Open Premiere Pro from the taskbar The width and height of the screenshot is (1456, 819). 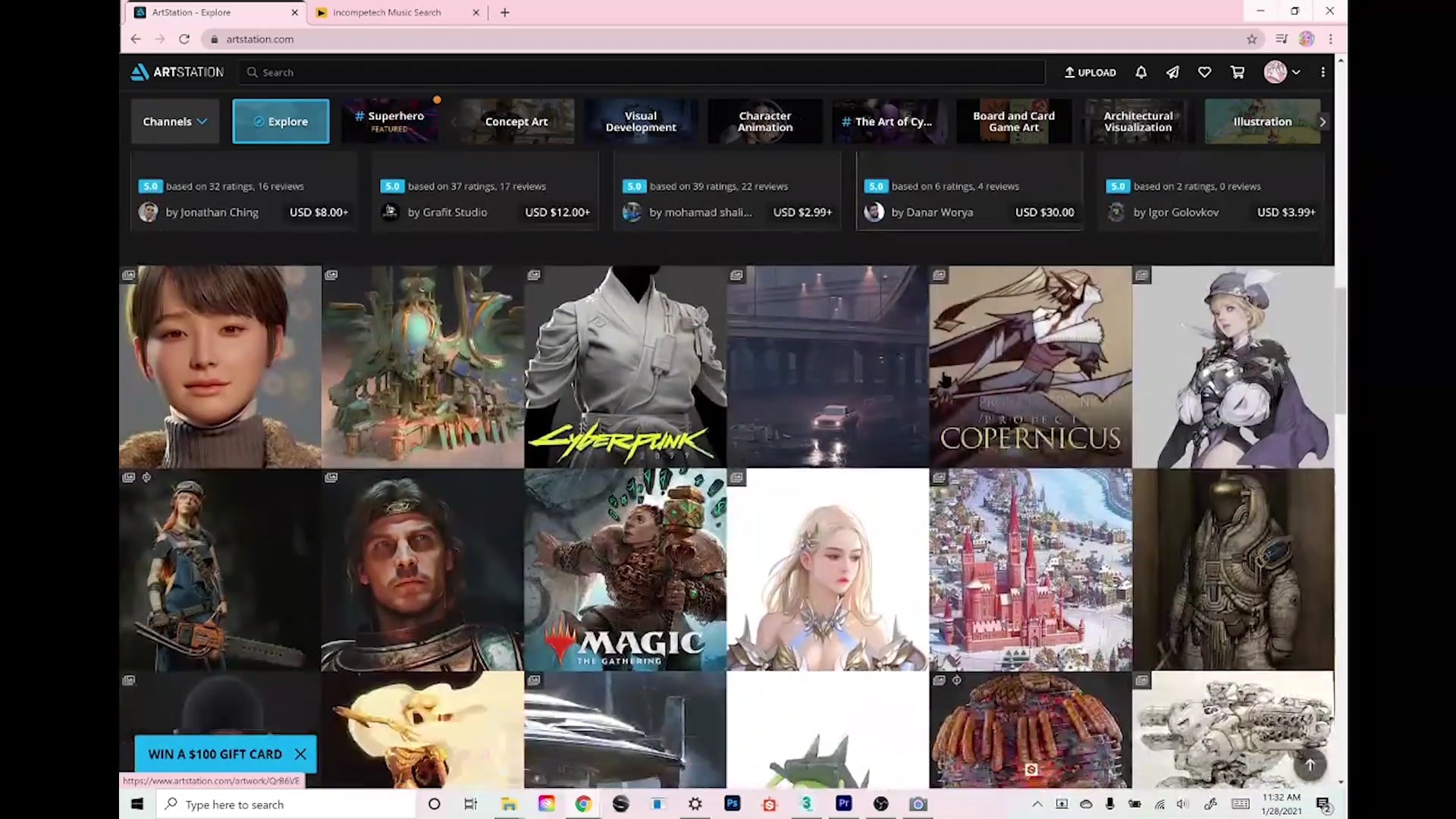click(x=843, y=804)
